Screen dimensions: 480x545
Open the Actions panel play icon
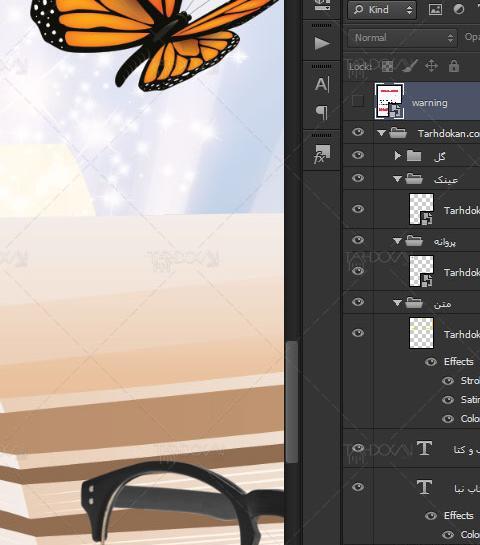322,44
